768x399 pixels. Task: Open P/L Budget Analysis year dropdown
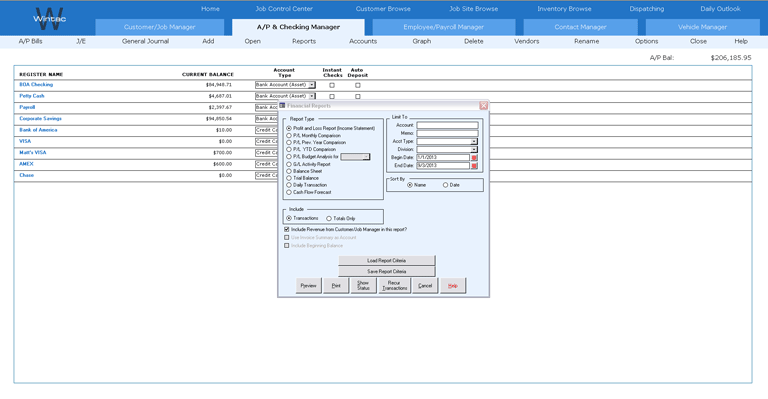(x=366, y=157)
